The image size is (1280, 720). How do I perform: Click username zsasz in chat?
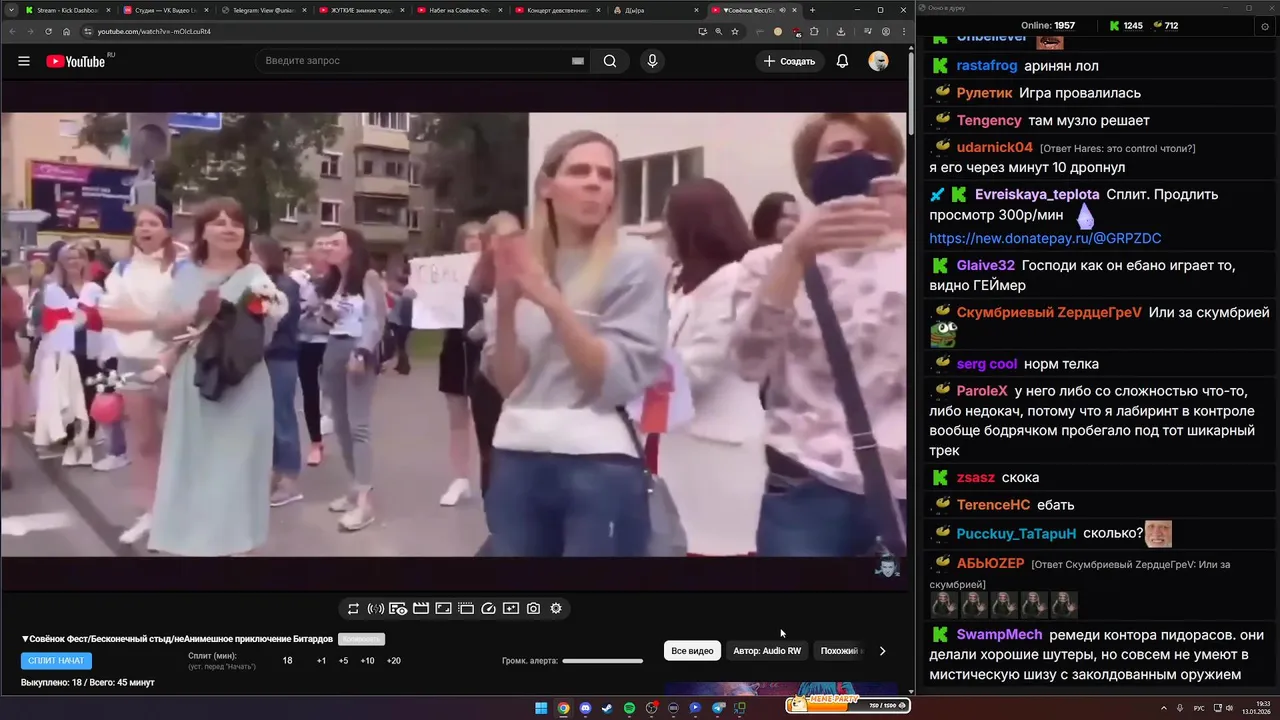(976, 478)
